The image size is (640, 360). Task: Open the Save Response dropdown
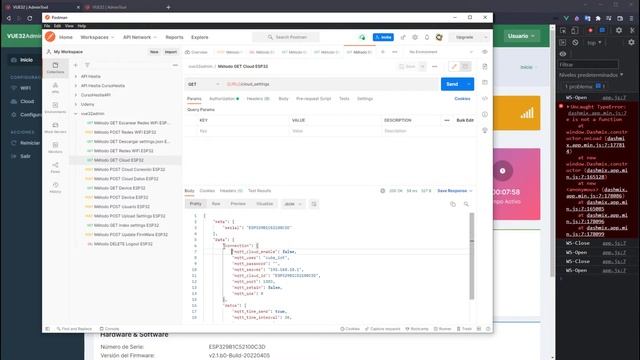[x=455, y=191]
